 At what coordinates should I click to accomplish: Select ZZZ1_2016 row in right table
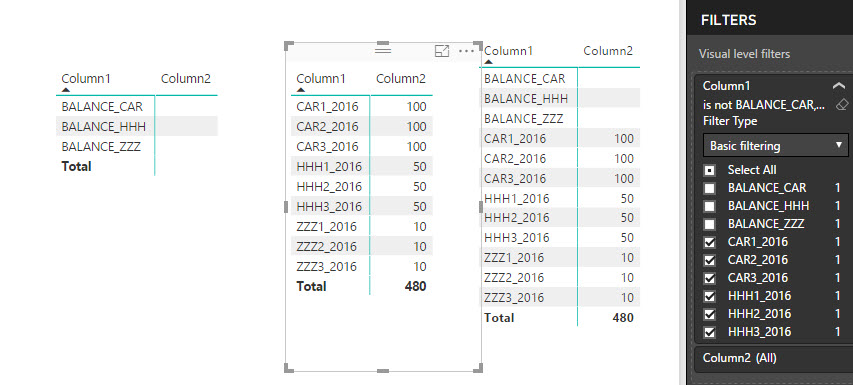(559, 258)
